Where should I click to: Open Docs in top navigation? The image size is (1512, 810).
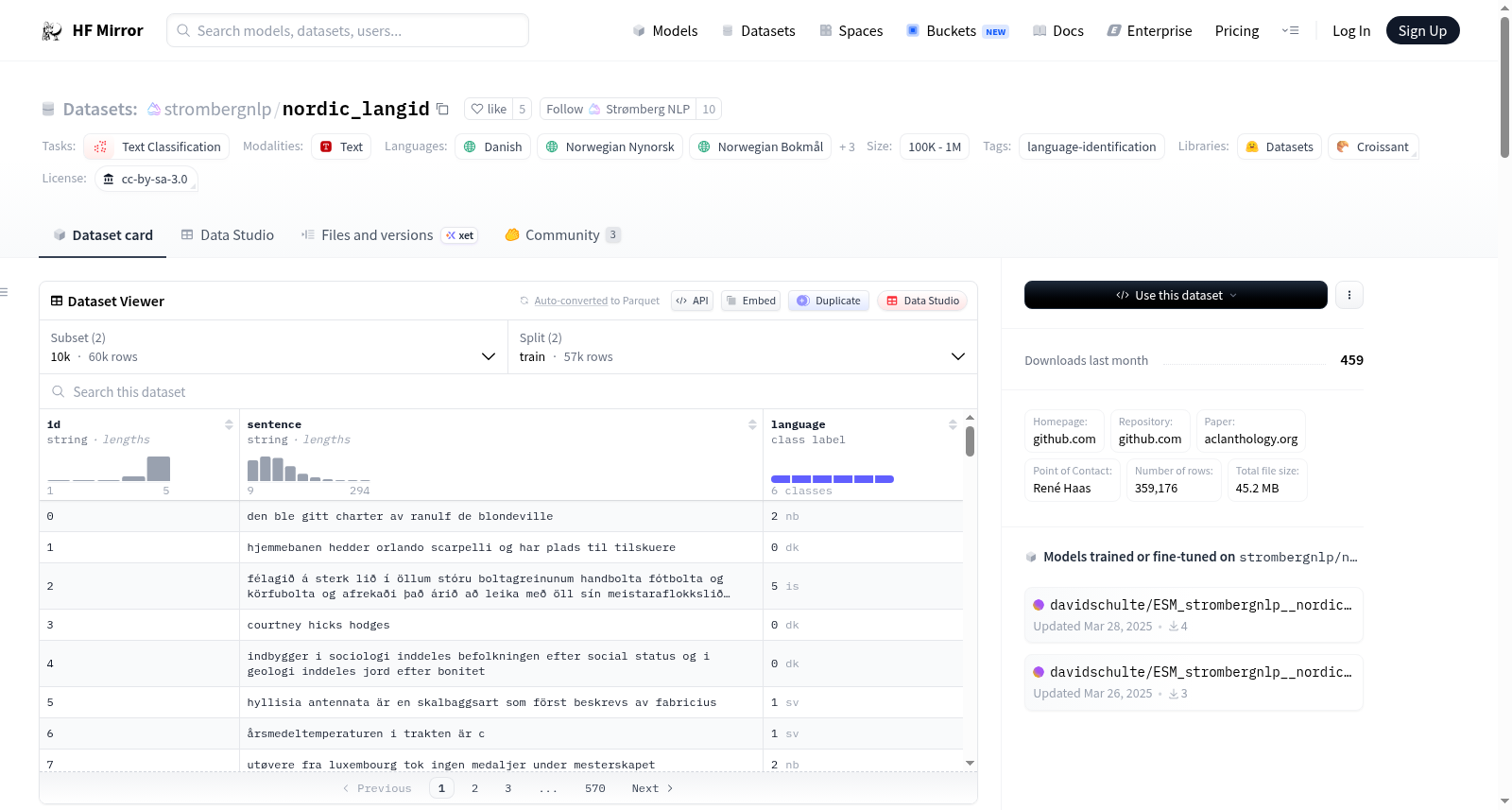point(1057,31)
